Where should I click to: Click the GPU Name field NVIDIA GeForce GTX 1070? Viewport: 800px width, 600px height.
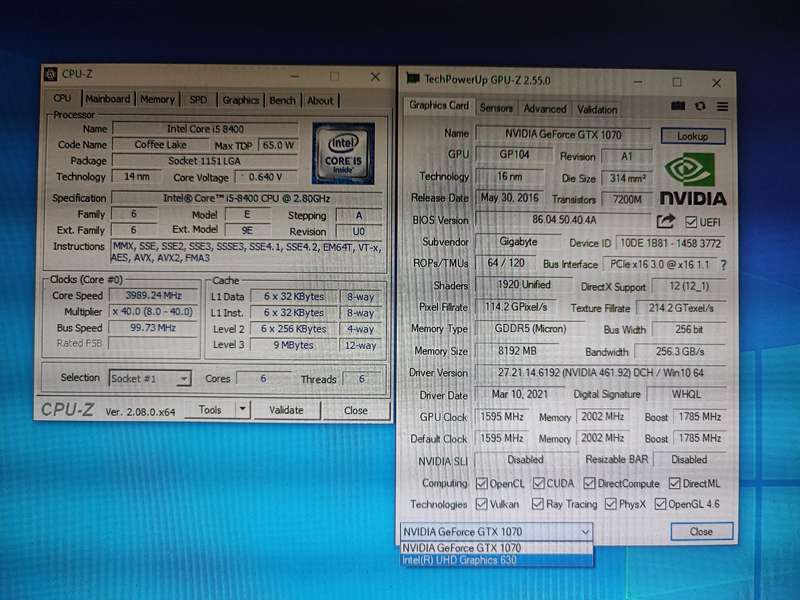click(563, 134)
